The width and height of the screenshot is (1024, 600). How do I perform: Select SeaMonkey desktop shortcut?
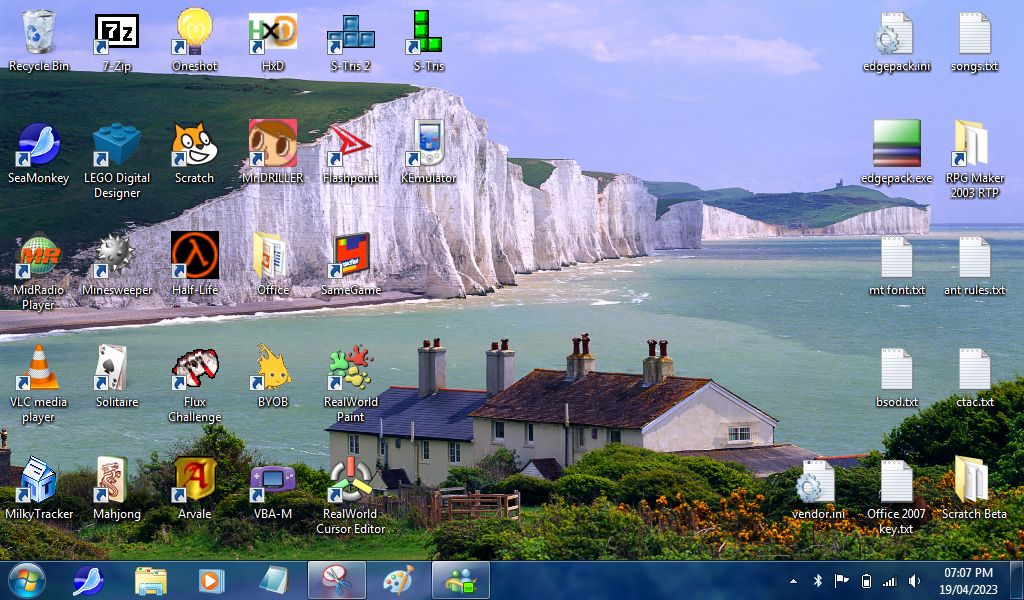click(x=39, y=144)
